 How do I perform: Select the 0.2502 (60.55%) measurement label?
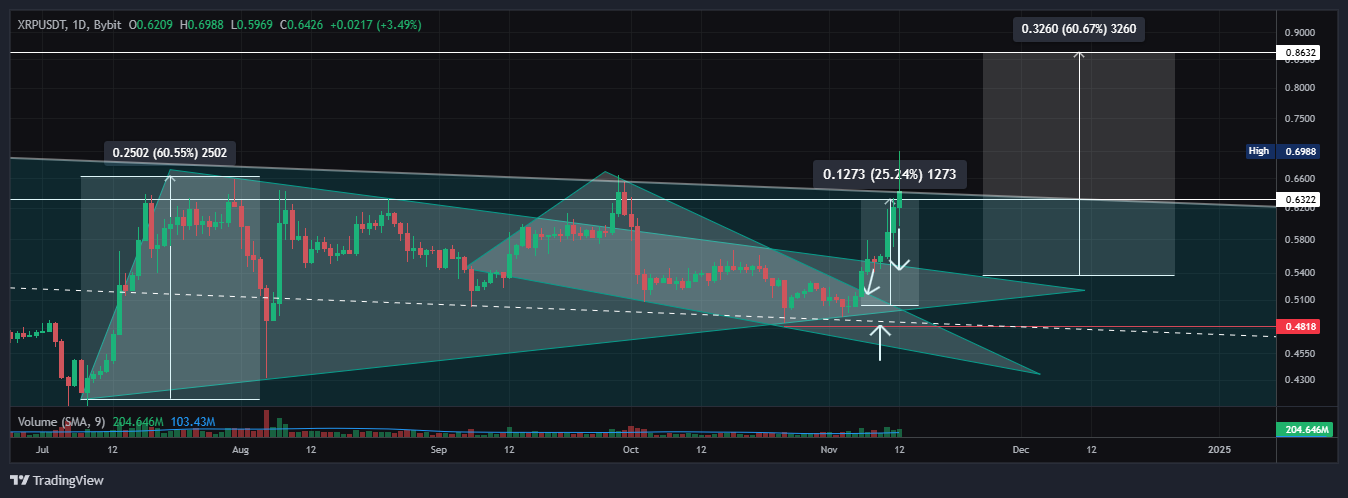[x=170, y=153]
